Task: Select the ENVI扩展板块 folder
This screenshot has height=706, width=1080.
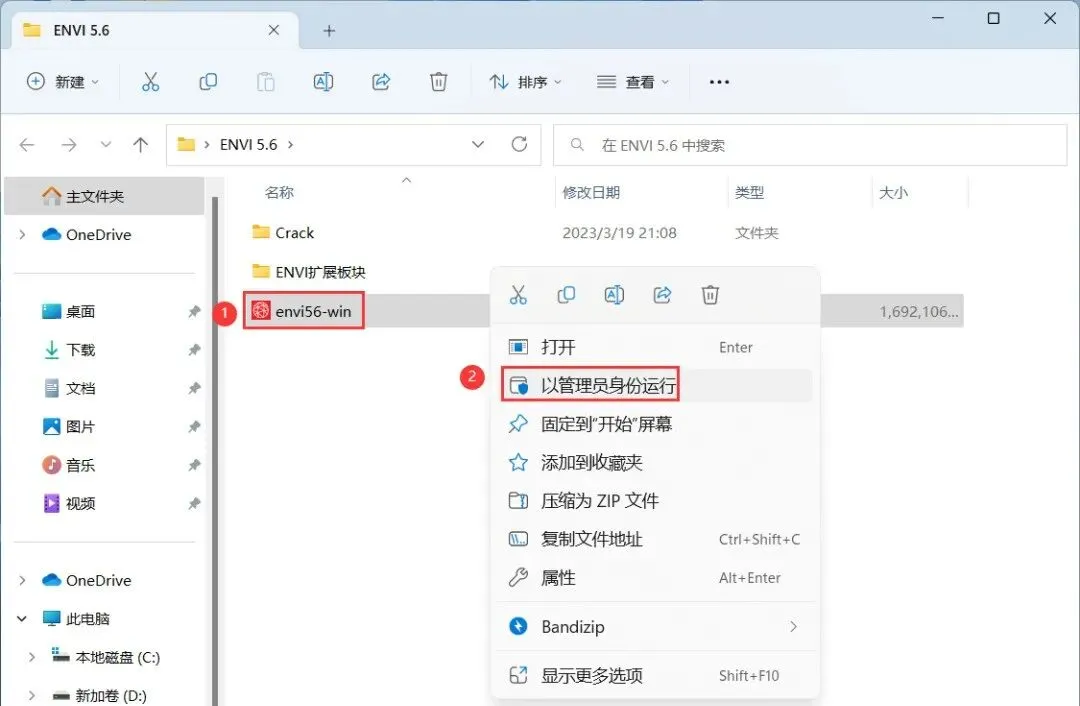Action: (x=320, y=272)
